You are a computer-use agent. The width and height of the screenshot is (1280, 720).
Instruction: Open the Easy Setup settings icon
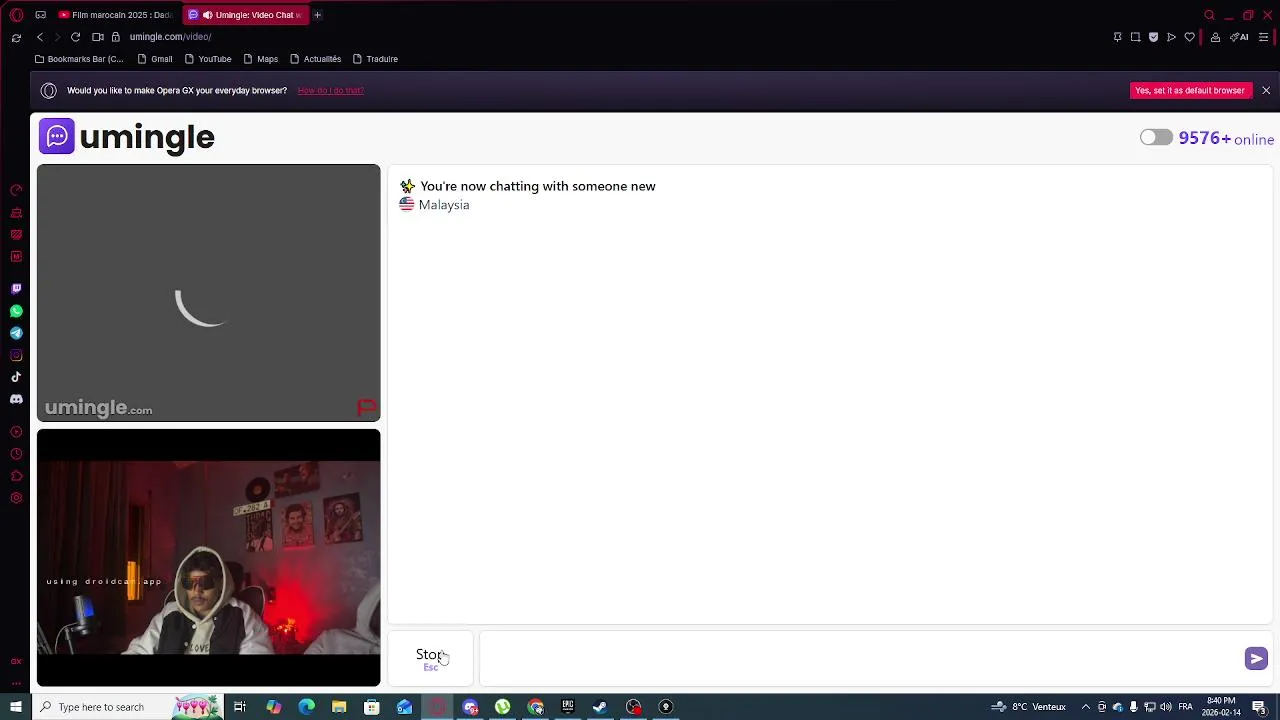pos(1264,37)
